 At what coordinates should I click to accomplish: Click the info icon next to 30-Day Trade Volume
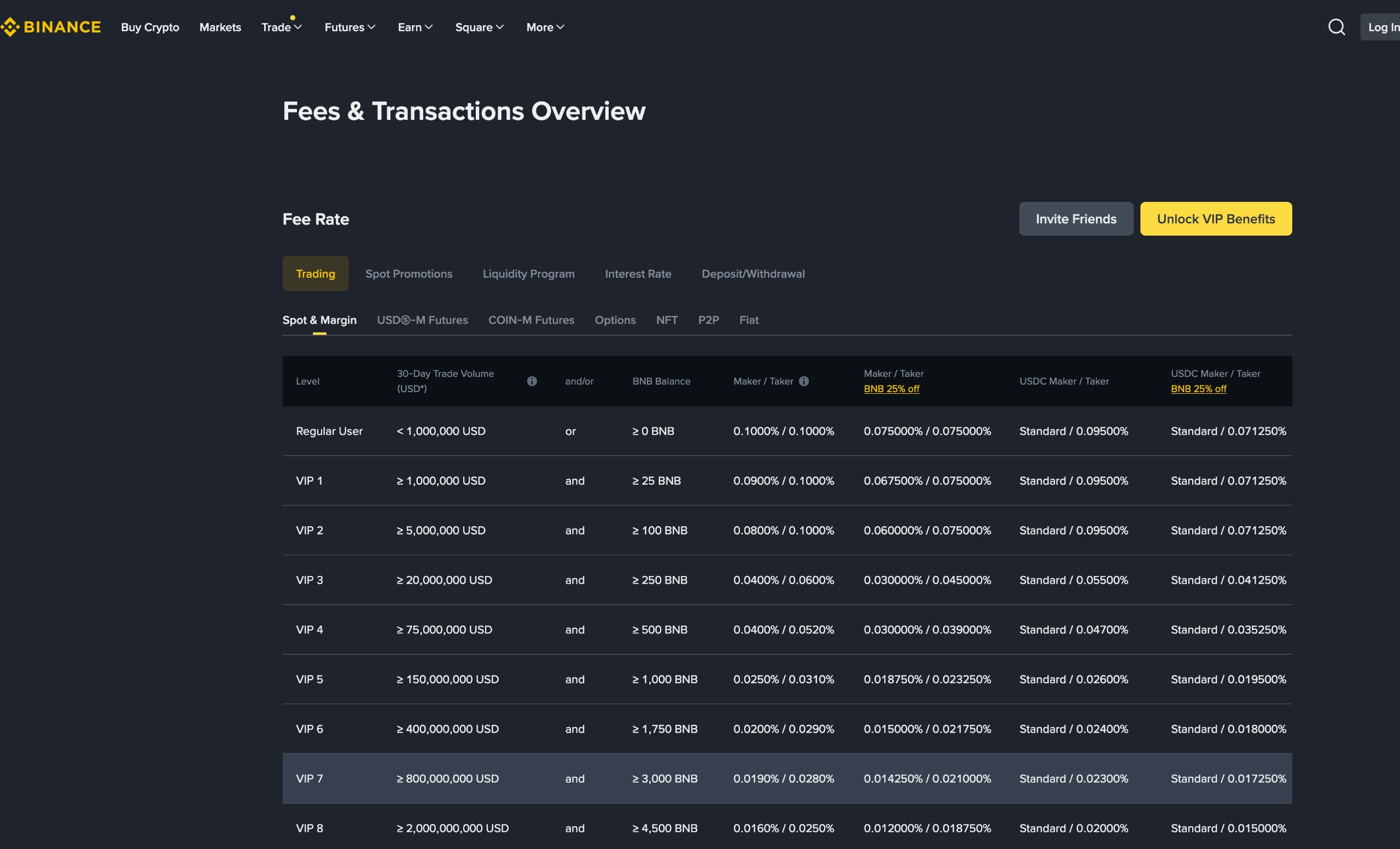[x=532, y=381]
